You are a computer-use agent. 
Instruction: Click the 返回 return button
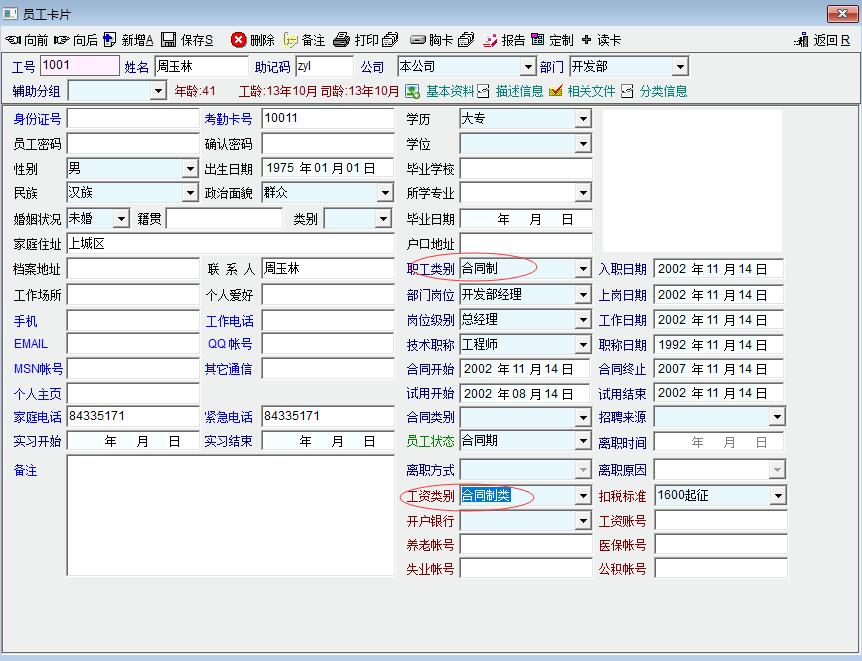(823, 40)
